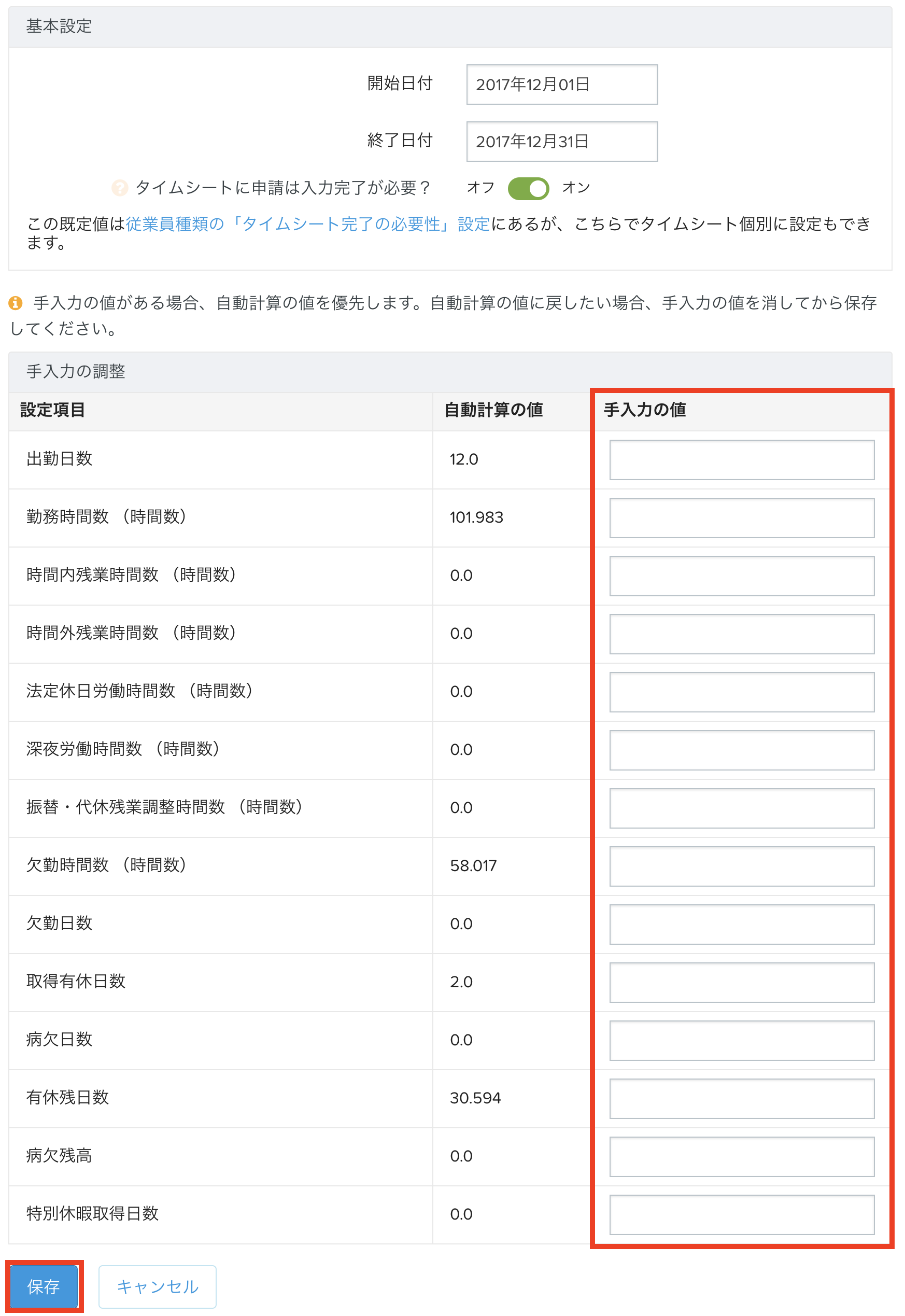Focus manual value field for 勤務時間数
This screenshot has width=905, height=1316.
pos(741,517)
